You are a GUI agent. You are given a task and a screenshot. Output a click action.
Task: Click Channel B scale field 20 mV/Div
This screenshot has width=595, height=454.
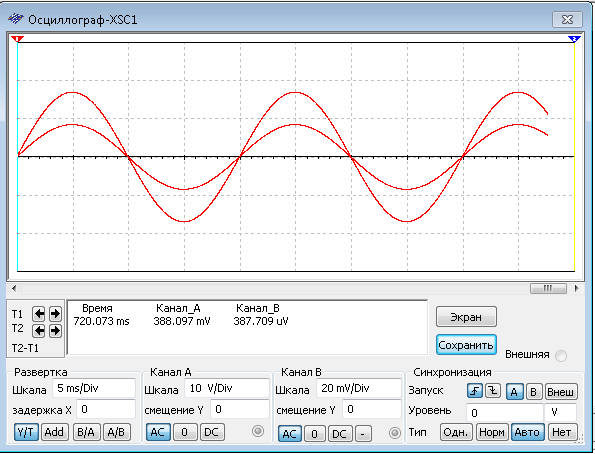pos(359,388)
